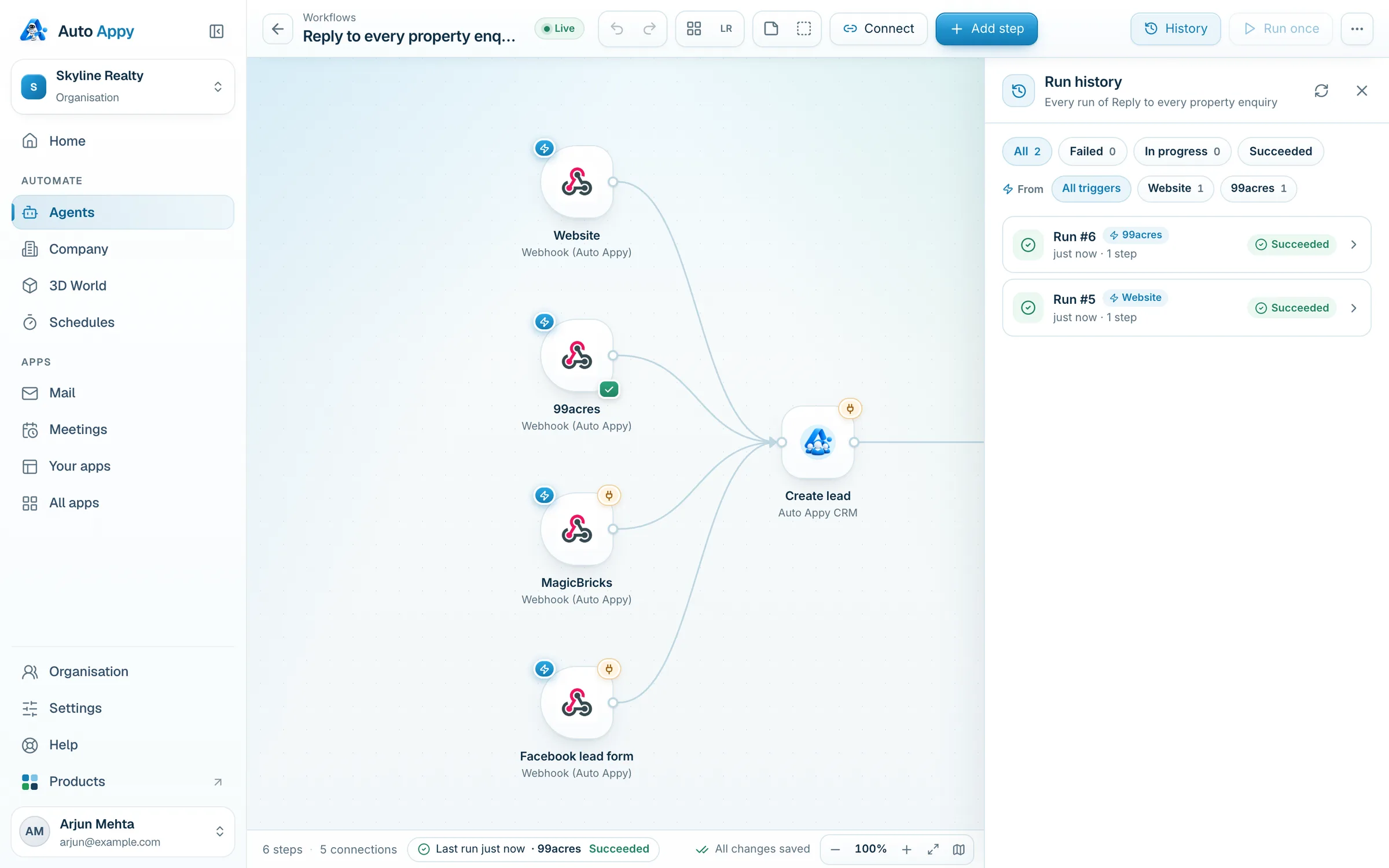
Task: Toggle the minimap icon
Action: [x=959, y=849]
